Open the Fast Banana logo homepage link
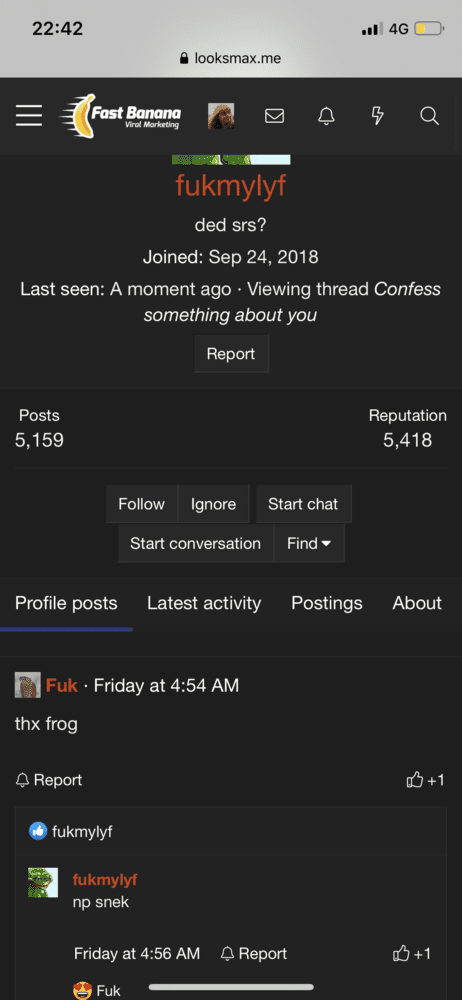 point(121,115)
